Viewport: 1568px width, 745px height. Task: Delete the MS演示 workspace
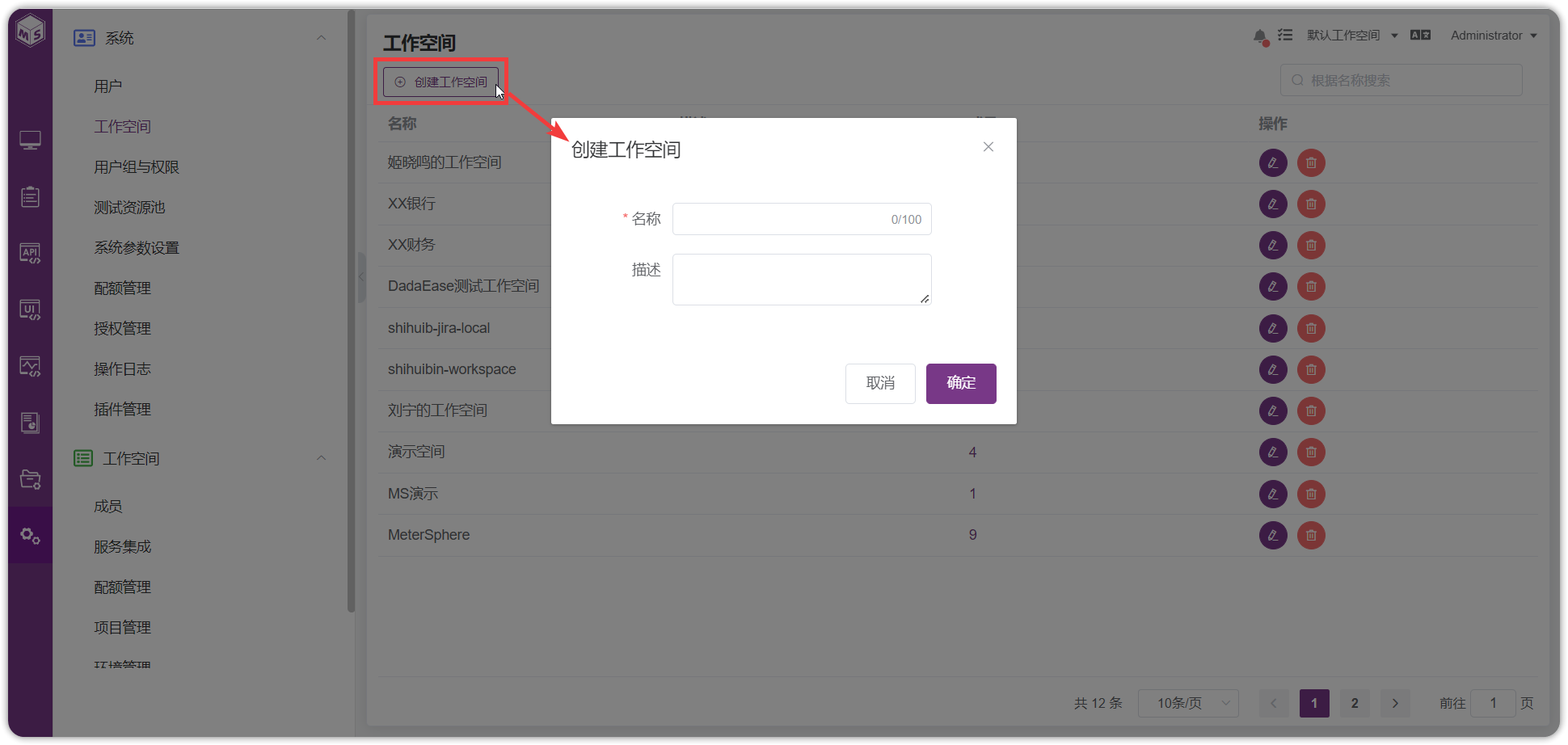1311,494
